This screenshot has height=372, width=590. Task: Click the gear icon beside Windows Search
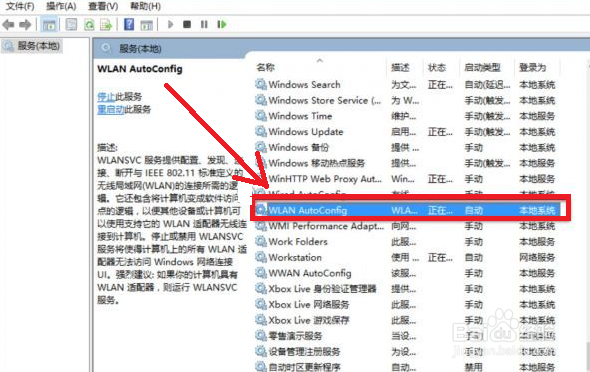[261, 84]
